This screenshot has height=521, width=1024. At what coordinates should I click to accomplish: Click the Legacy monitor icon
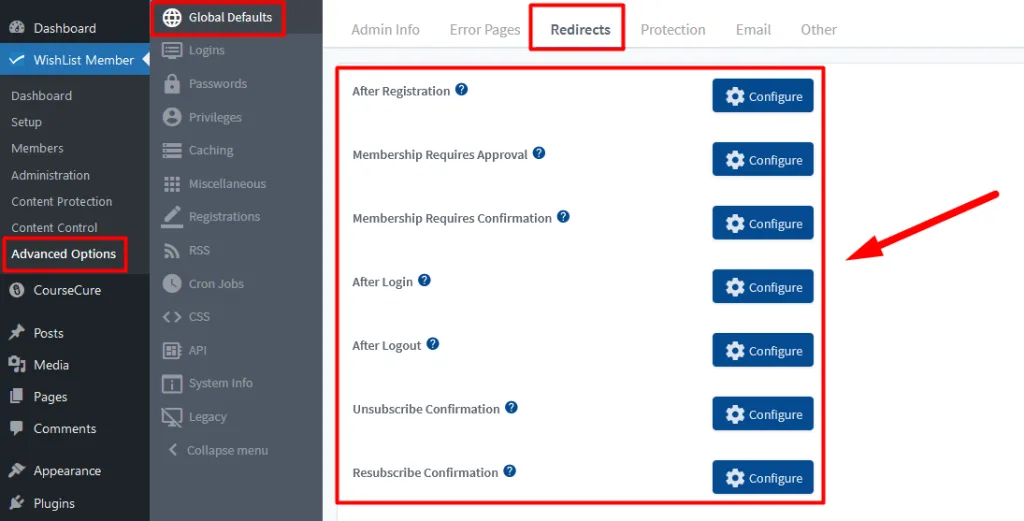tap(172, 417)
